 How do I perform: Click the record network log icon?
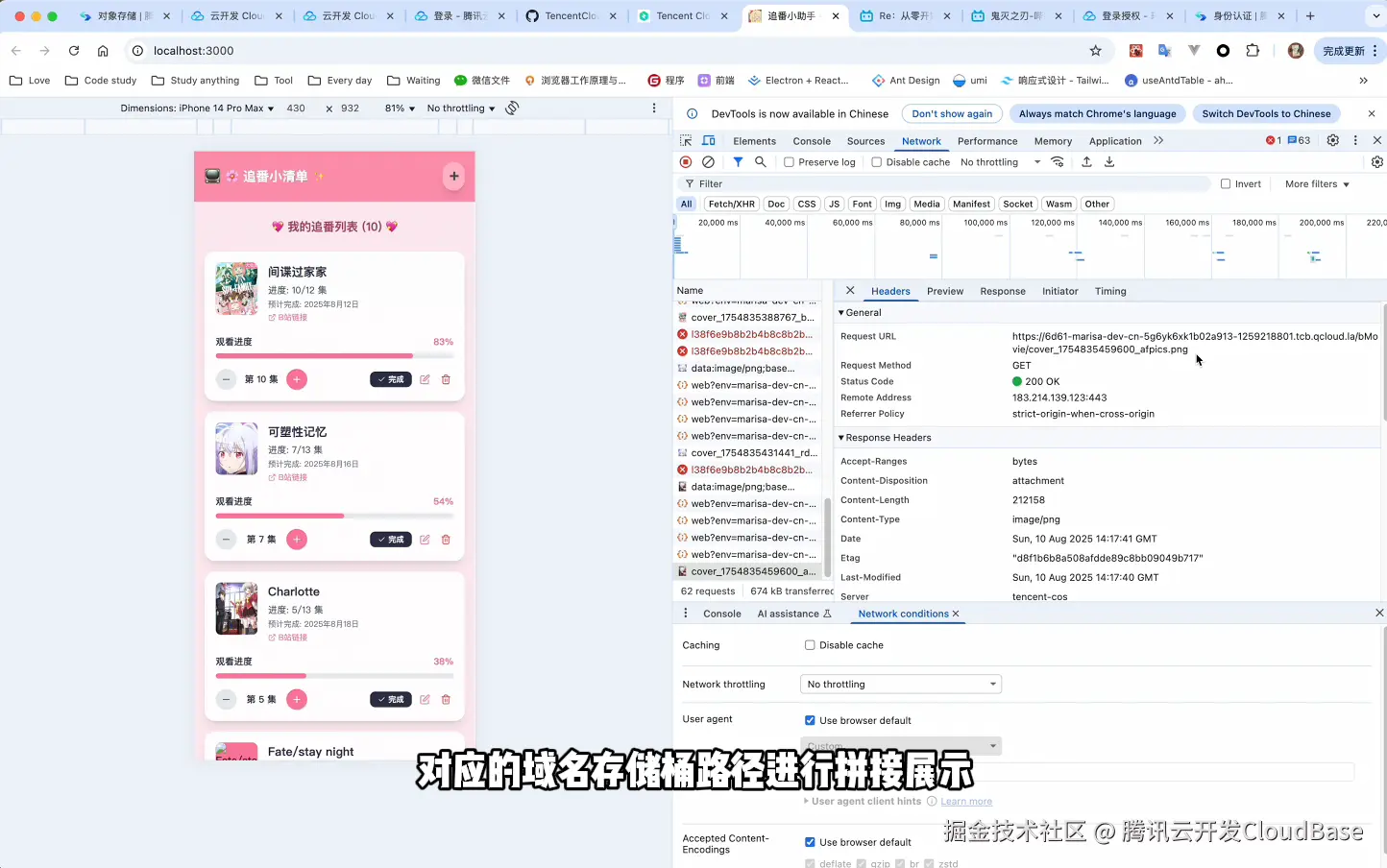pyautogui.click(x=684, y=162)
